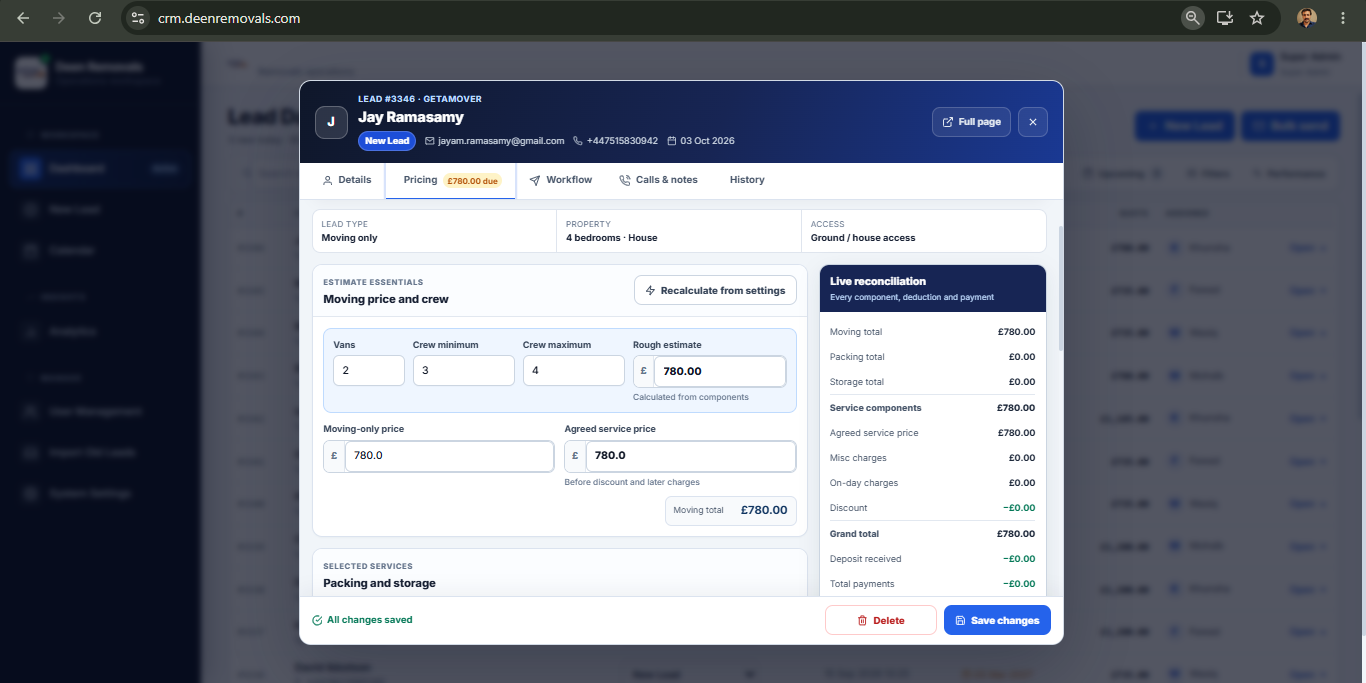The width and height of the screenshot is (1366, 683).
Task: Click the J avatar in the lead header
Action: (x=331, y=122)
